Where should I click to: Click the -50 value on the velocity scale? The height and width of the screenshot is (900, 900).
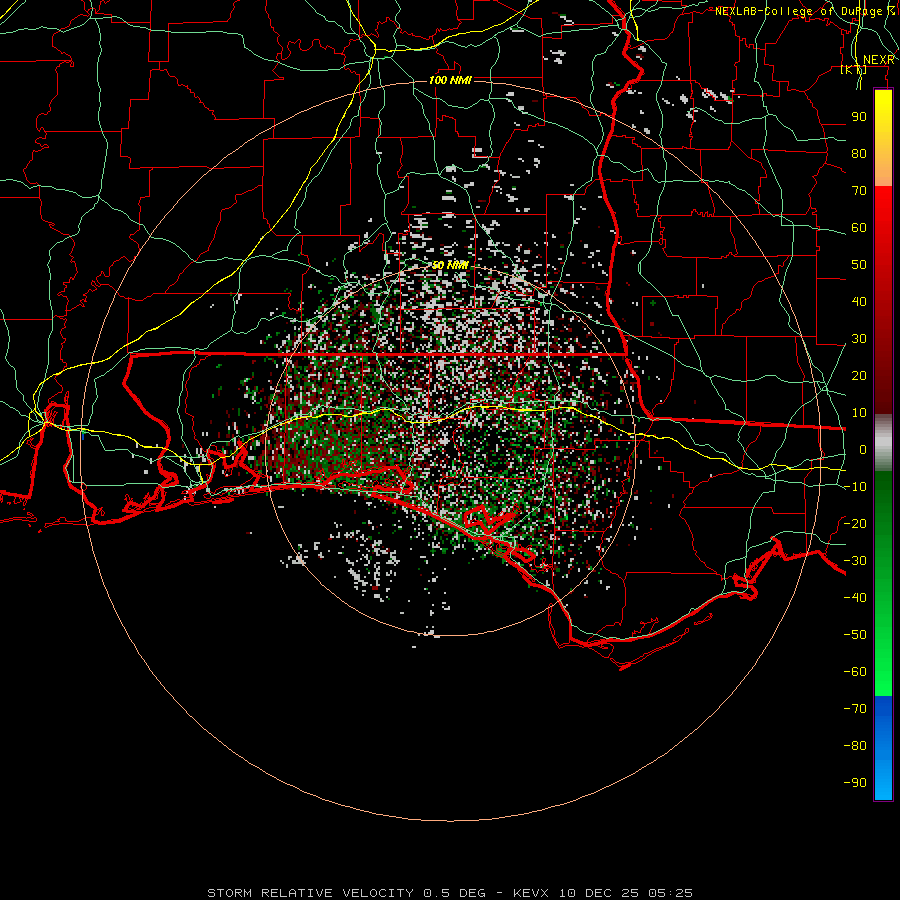[x=855, y=635]
